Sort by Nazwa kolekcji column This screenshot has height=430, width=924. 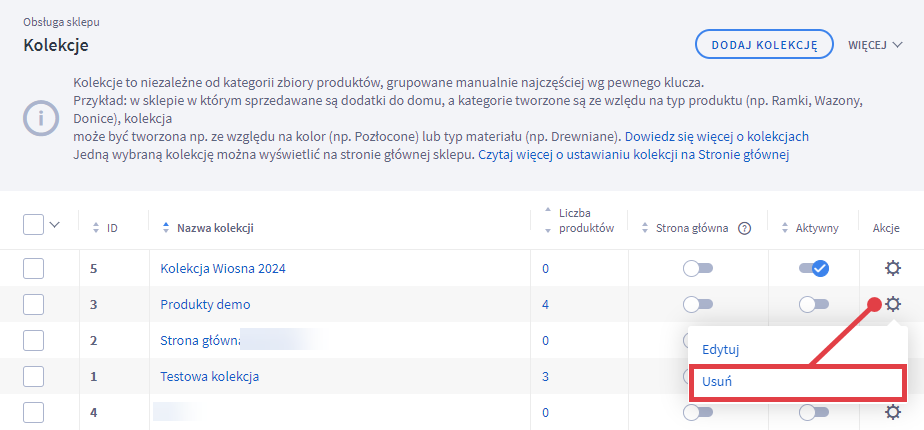pyautogui.click(x=166, y=228)
